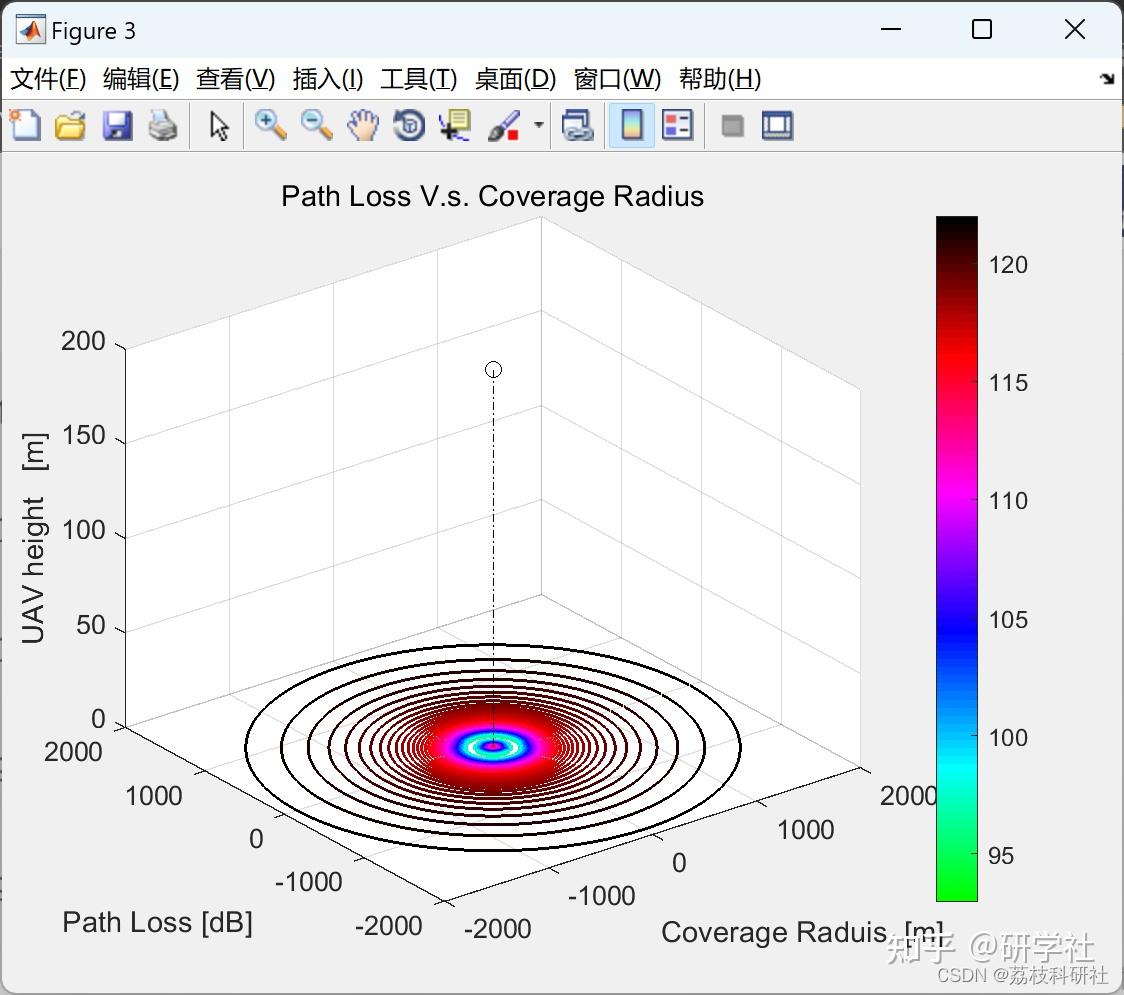Screen dimensions: 1124x995
Task: Select the Zoom Out tool
Action: (x=316, y=125)
